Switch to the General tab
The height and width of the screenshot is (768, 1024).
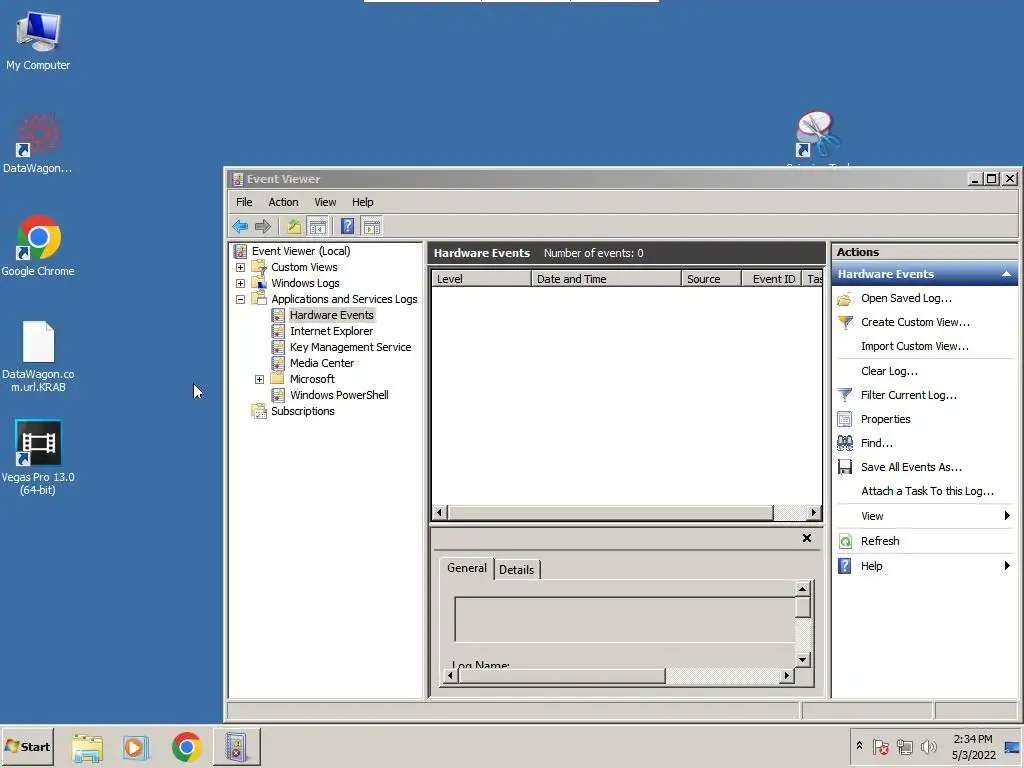point(466,568)
